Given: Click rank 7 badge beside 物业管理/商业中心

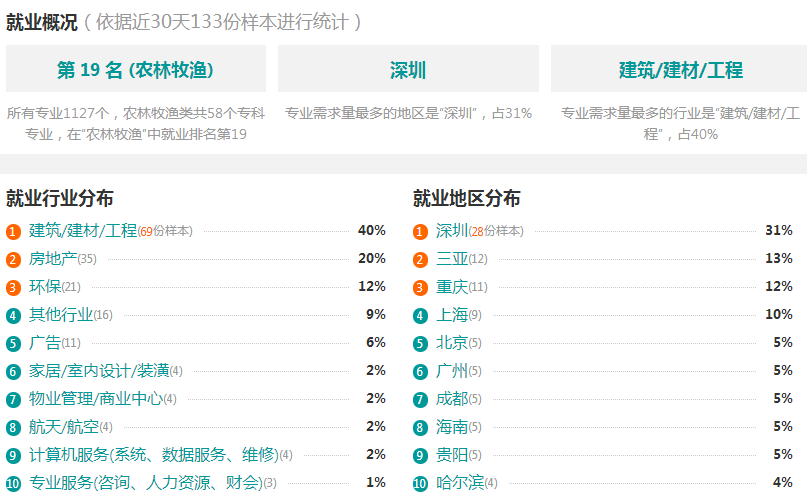Looking at the screenshot, I should (13, 399).
